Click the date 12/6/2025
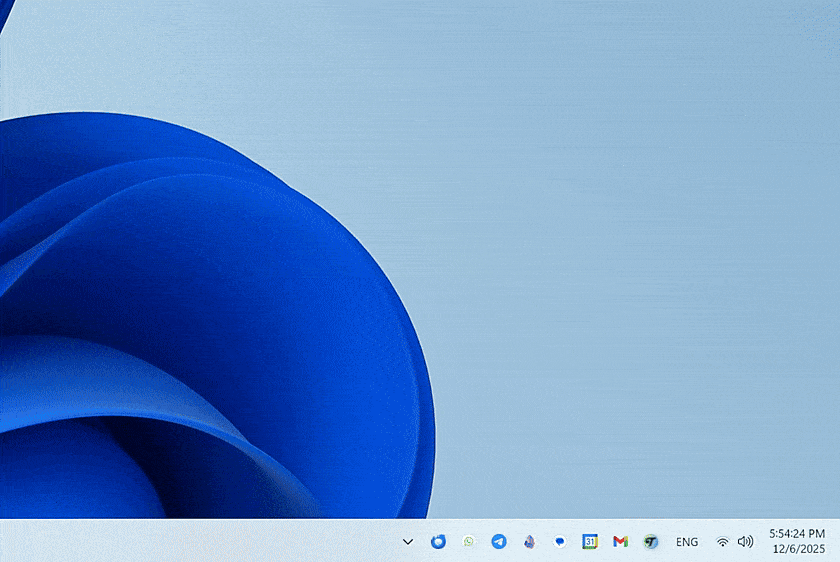840x562 pixels. pyautogui.click(x=798, y=549)
